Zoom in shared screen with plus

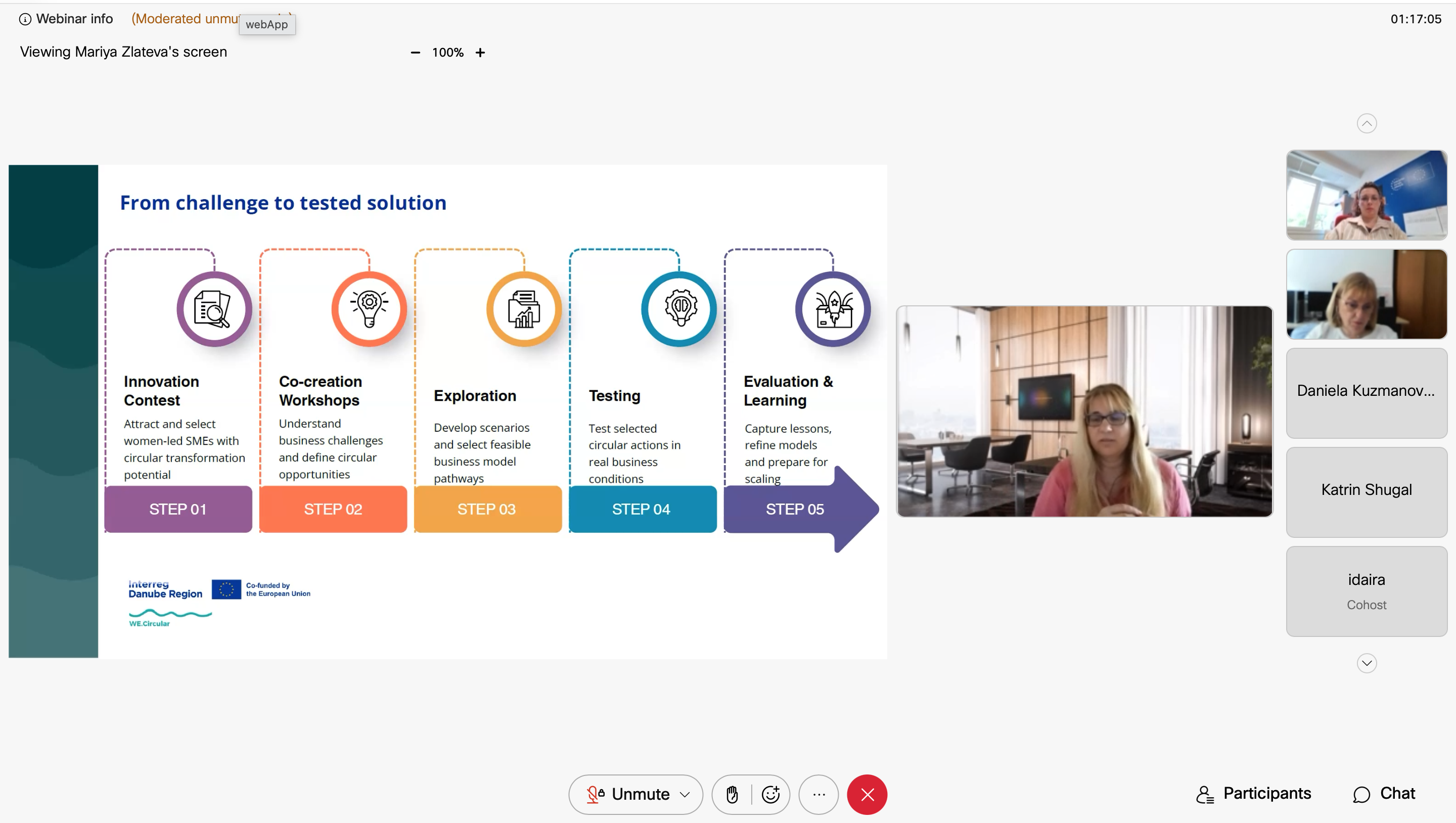point(480,53)
